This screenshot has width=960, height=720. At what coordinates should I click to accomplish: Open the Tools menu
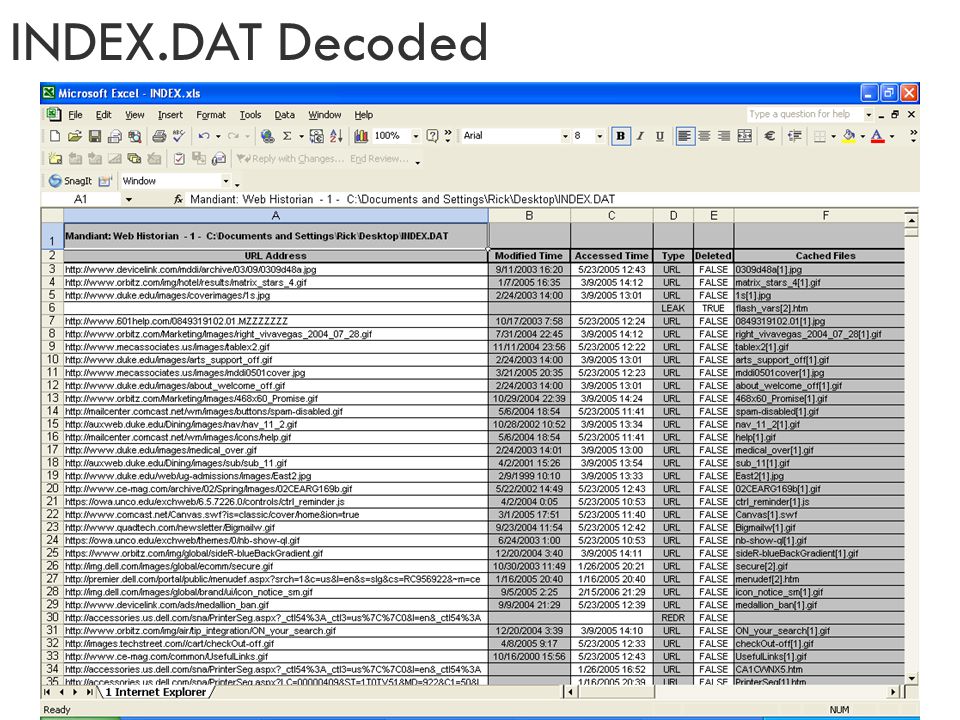250,114
